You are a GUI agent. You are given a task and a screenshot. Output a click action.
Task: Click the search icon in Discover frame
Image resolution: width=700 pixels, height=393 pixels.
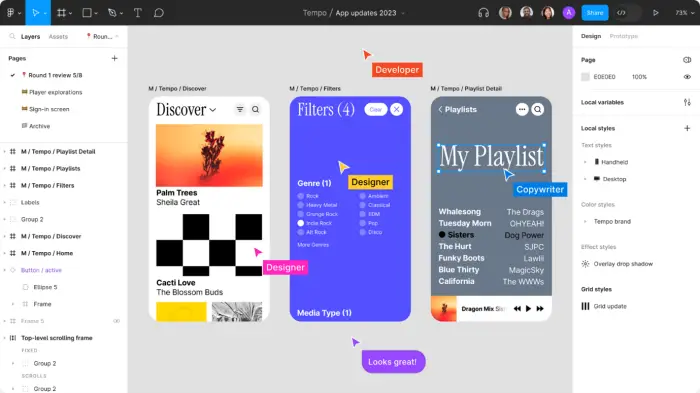pos(255,109)
